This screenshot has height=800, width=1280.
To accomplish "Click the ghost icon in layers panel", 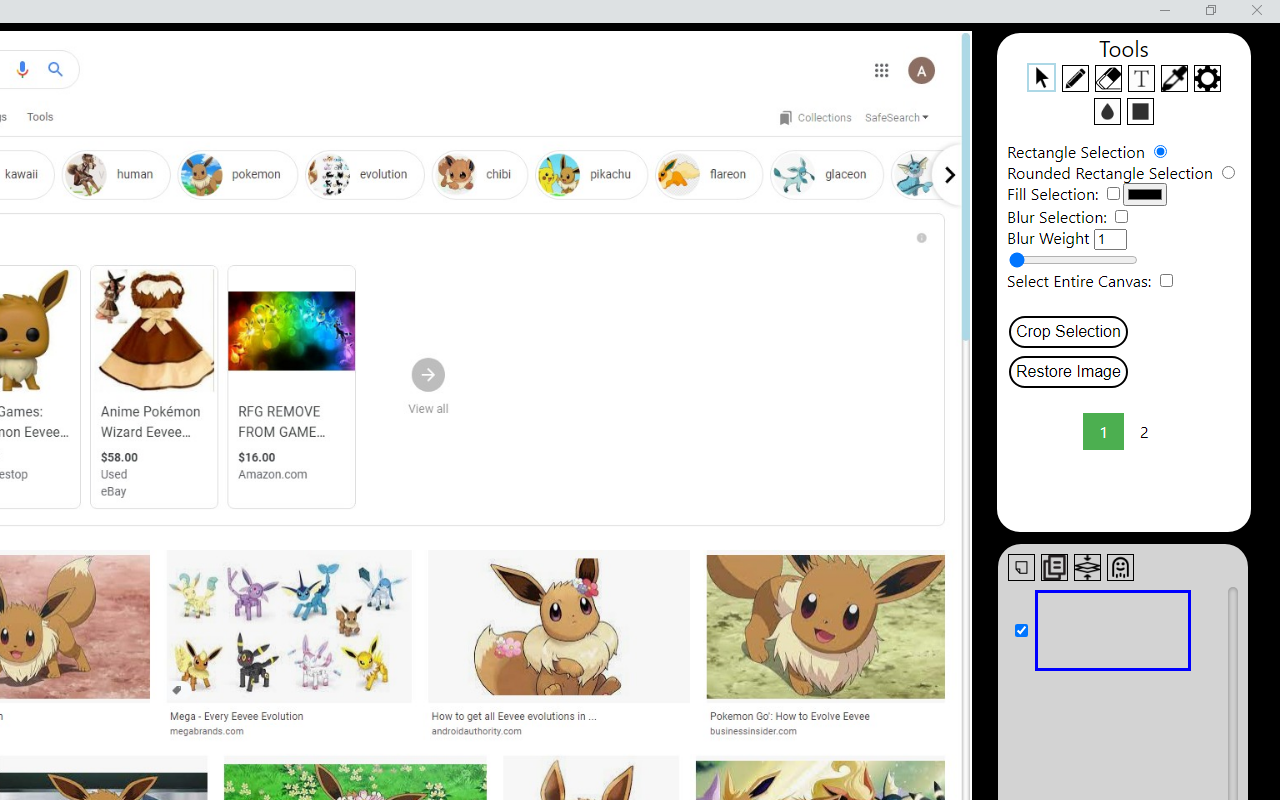I will [x=1120, y=568].
